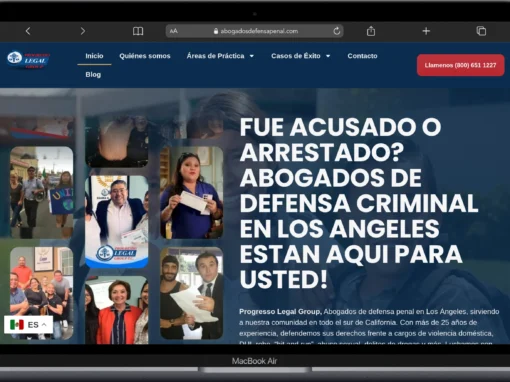The image size is (510, 382).
Task: Open the group photo of the seated team
Action: tap(42, 293)
